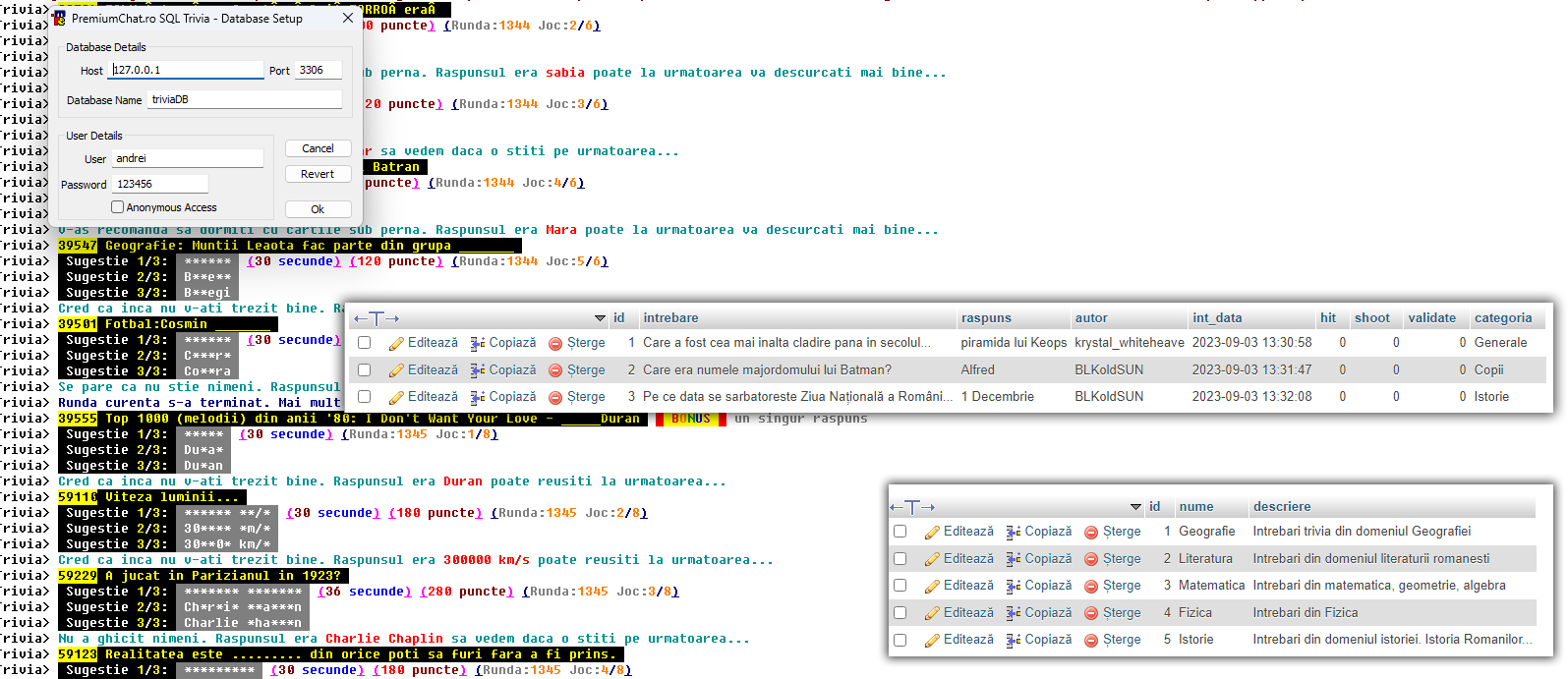Screen dimensions: 1568x679
Task: Select checkbox for piramida lui Keops row
Action: click(x=365, y=343)
